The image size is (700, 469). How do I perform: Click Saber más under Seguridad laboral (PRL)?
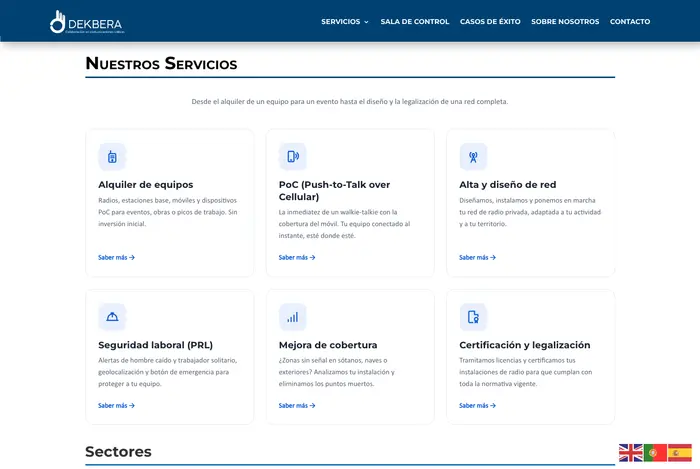(x=117, y=406)
